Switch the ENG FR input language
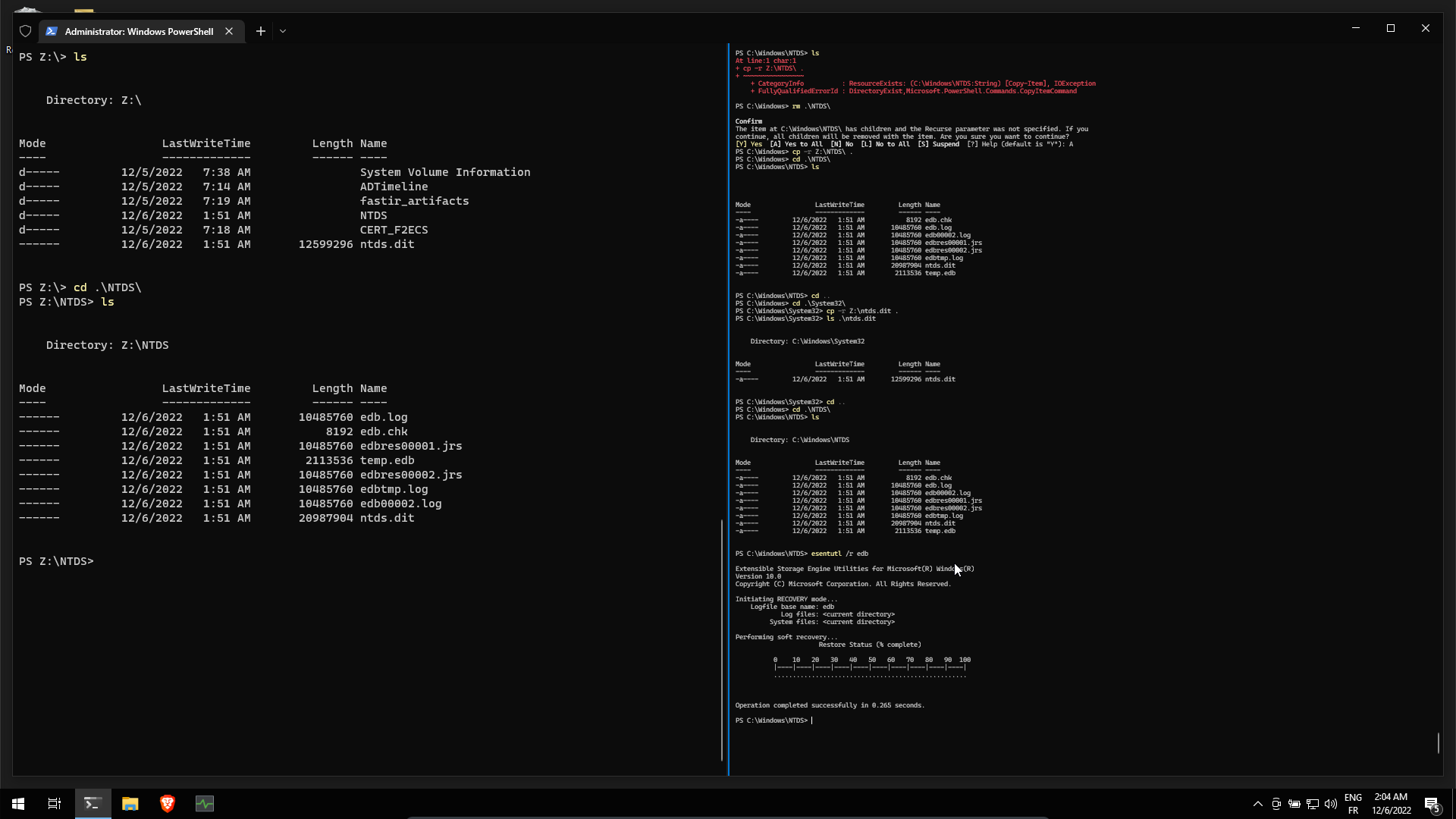 click(1353, 804)
